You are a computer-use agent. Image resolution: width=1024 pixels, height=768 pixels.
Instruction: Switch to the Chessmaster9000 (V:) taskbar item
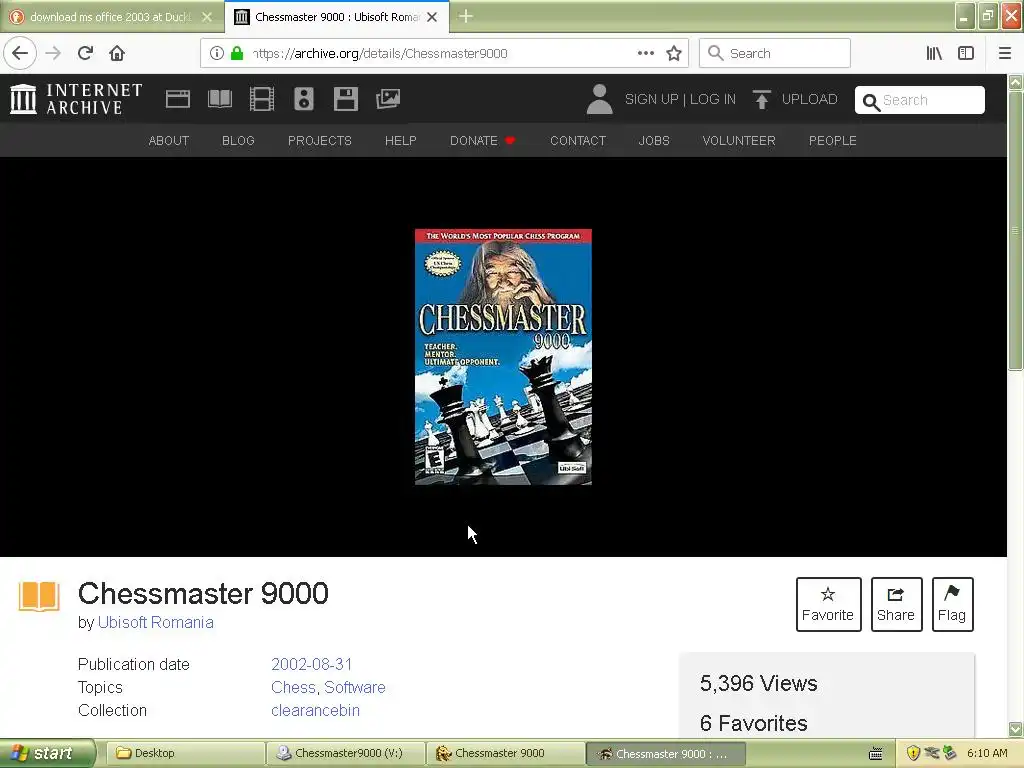pyautogui.click(x=345, y=753)
